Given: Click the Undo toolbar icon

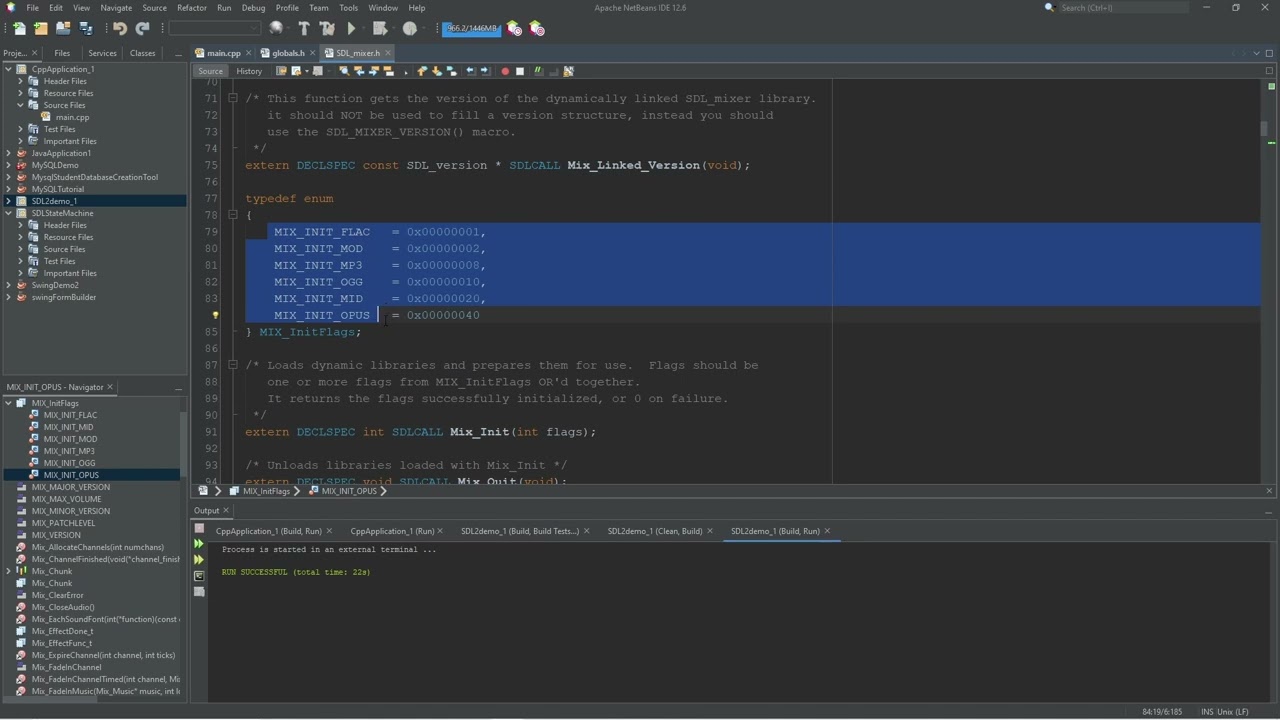Looking at the screenshot, I should 120,29.
